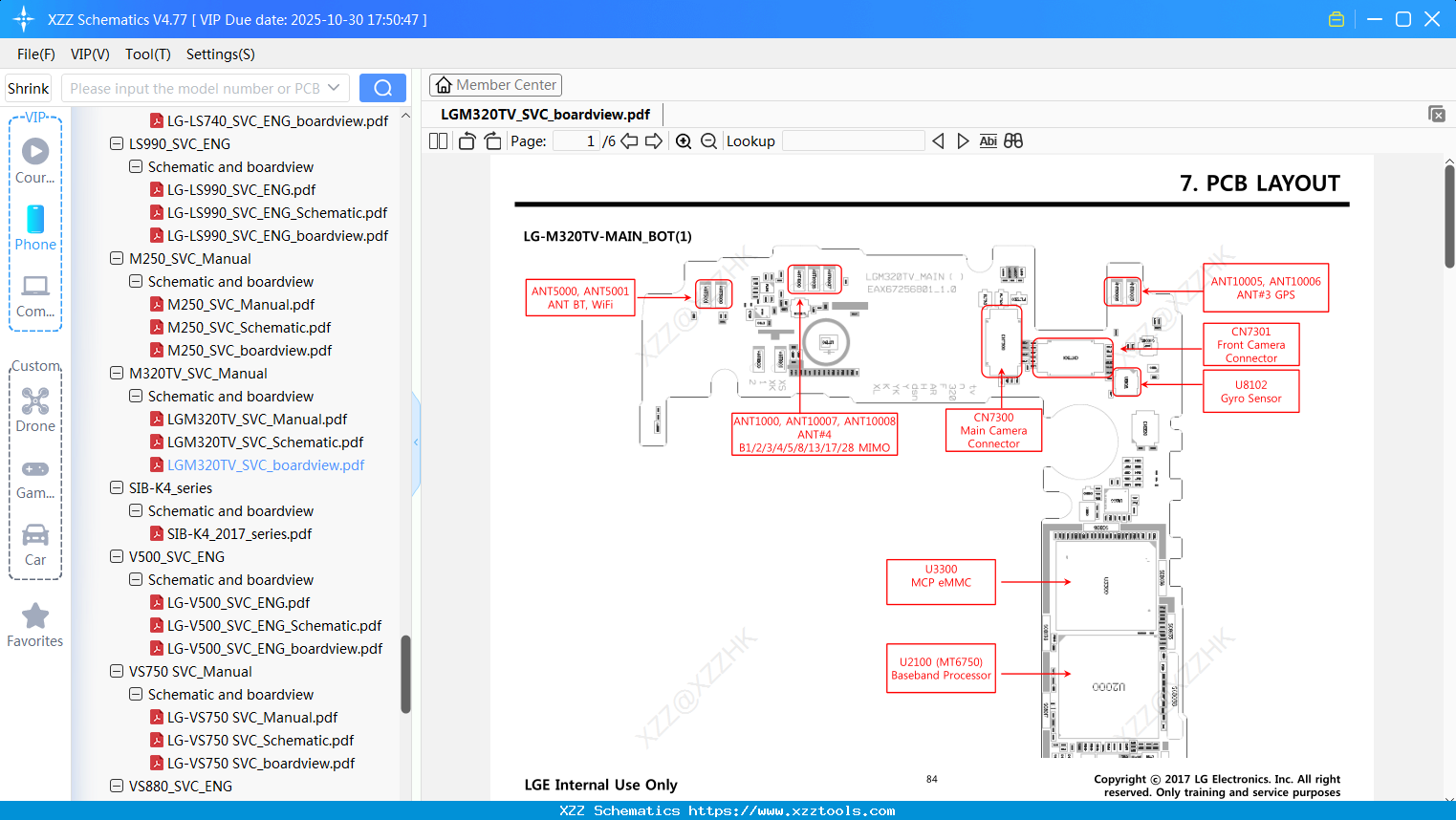Collapse Schematic and boardview under M320TV_SVC_Manual
This screenshot has width=1456, height=820.
pyautogui.click(x=136, y=397)
